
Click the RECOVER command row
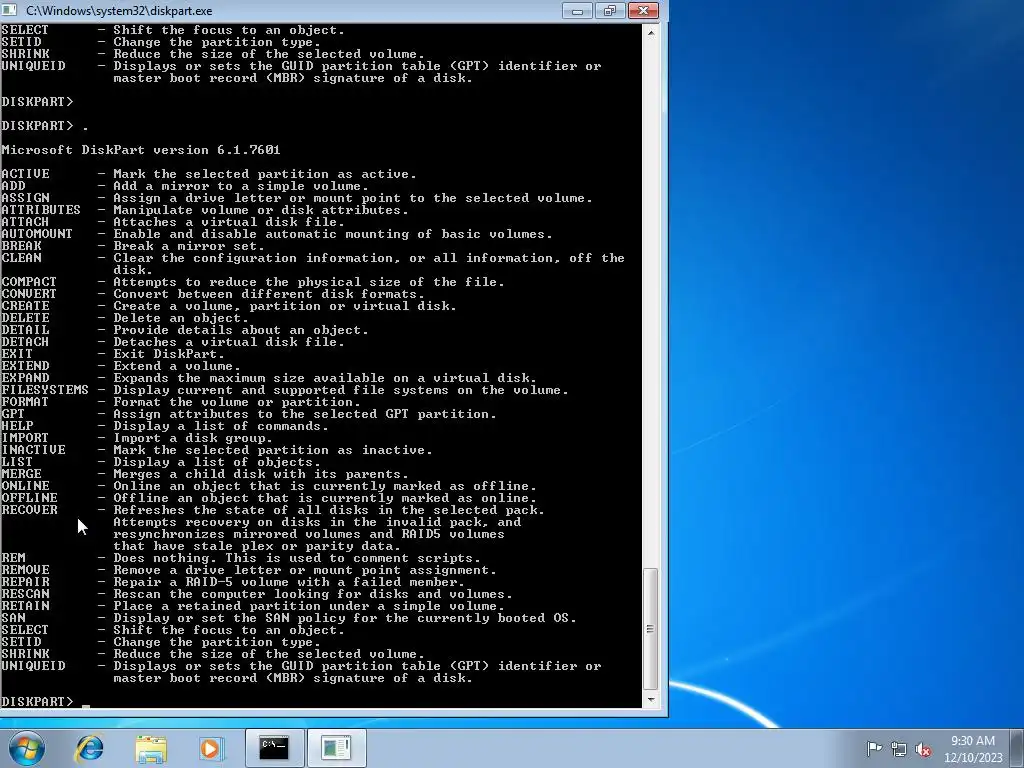273,528
